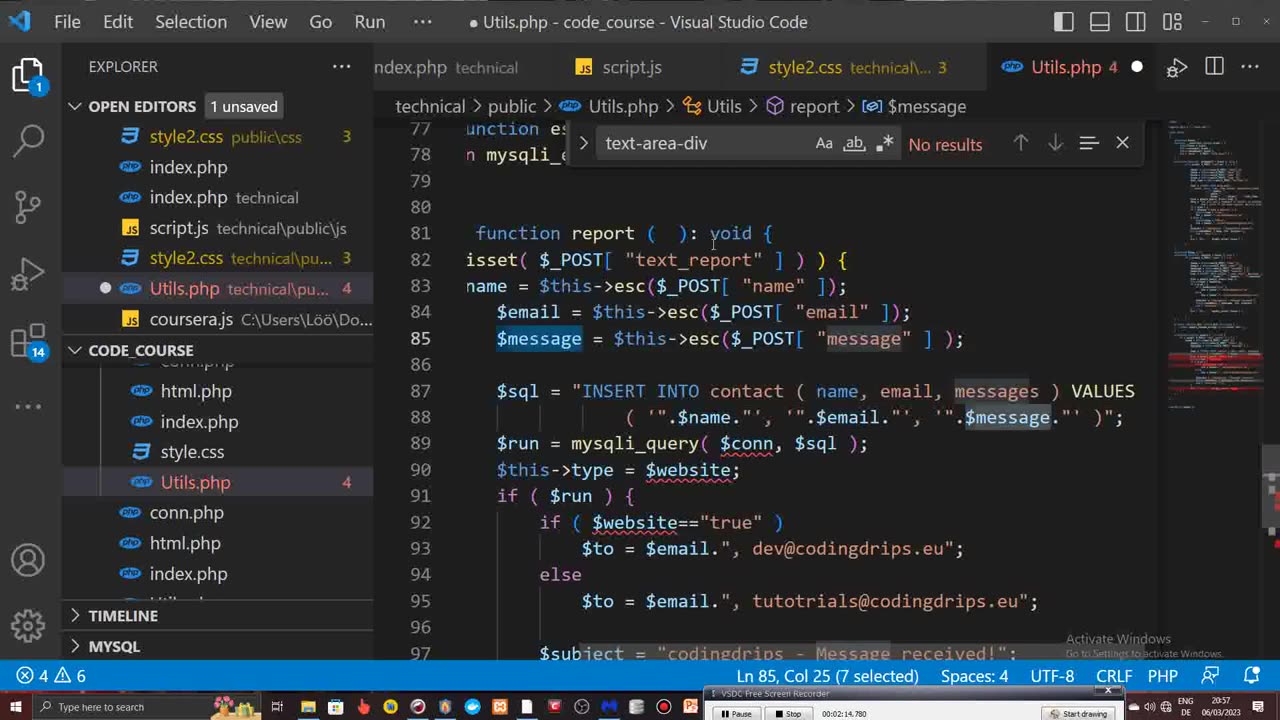Image resolution: width=1280 pixels, height=720 pixels.
Task: Open notifications bell in status bar
Action: coord(1251,676)
